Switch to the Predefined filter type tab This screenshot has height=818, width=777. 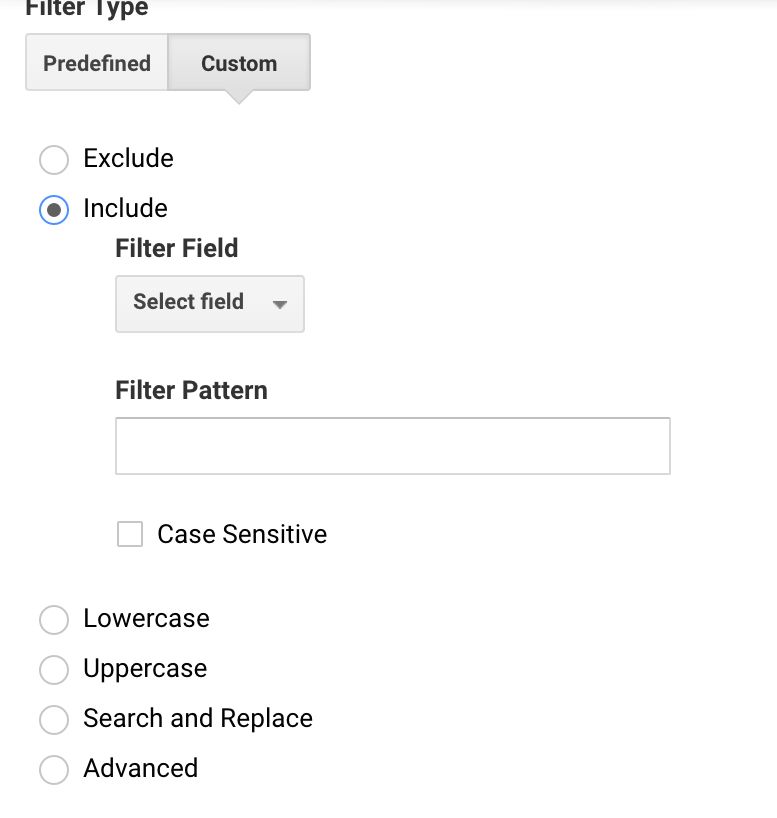pos(97,63)
